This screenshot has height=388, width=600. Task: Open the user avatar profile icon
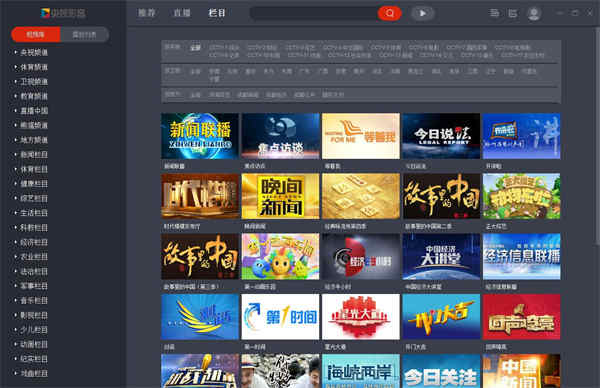(x=534, y=14)
